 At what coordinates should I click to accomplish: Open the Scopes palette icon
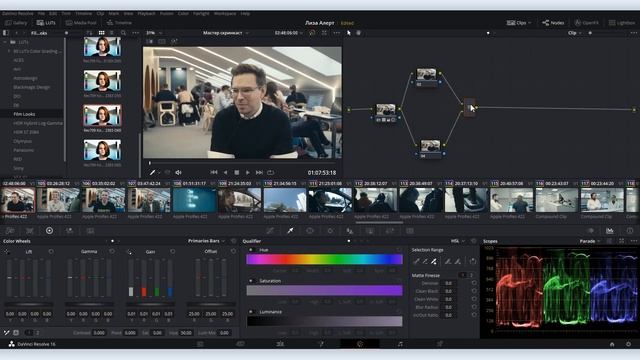pos(609,231)
